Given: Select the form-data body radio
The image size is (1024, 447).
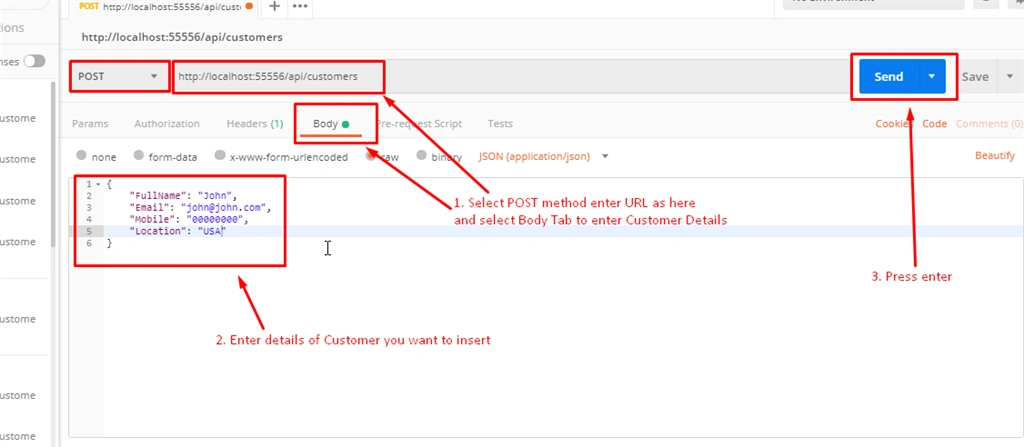Looking at the screenshot, I should 138,156.
